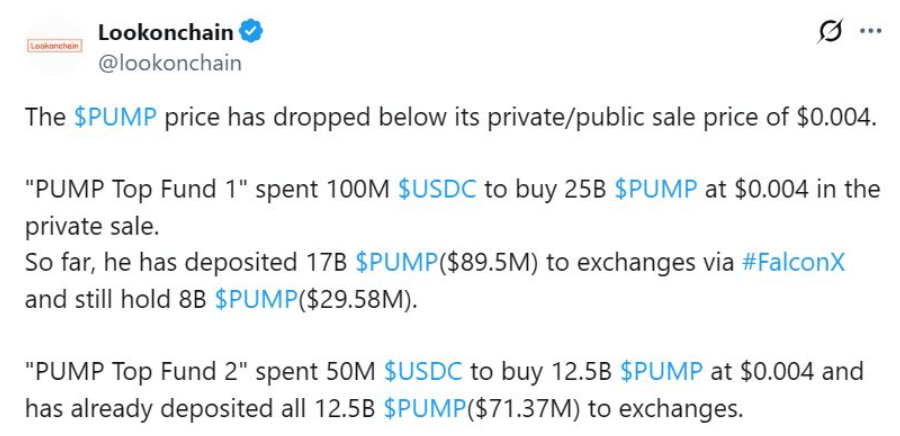
Task: Click the blue verified badge
Action: tap(252, 31)
